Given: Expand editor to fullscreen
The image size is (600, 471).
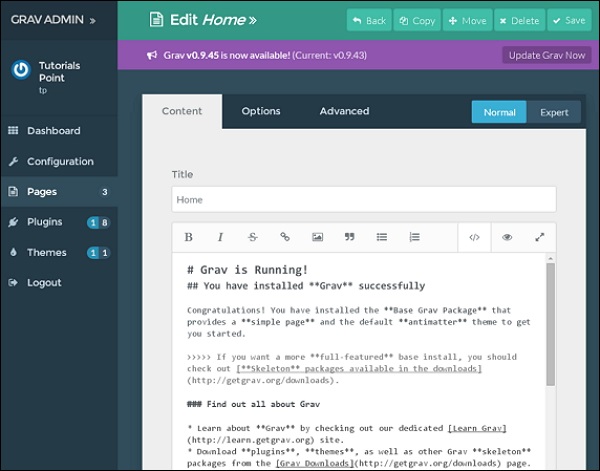Looking at the screenshot, I should pyautogui.click(x=540, y=237).
